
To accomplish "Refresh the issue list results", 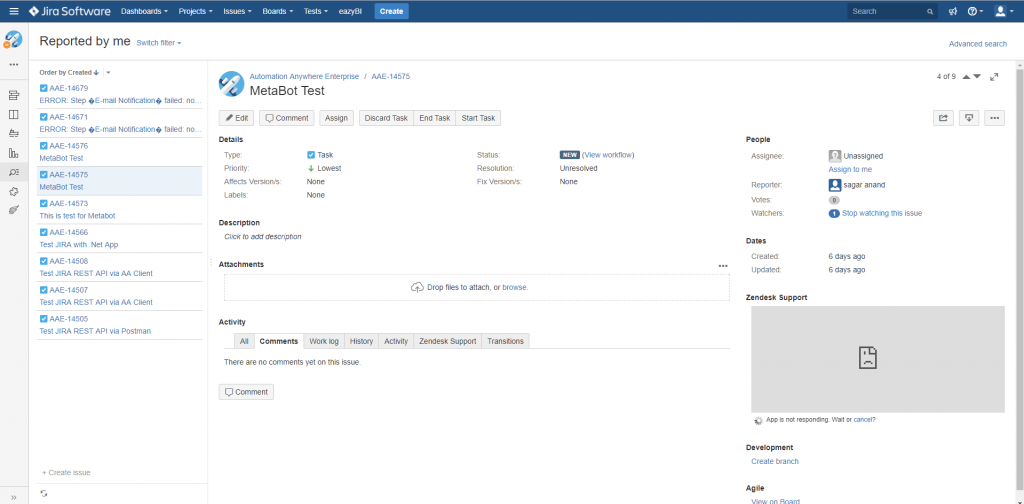I will click(x=44, y=493).
